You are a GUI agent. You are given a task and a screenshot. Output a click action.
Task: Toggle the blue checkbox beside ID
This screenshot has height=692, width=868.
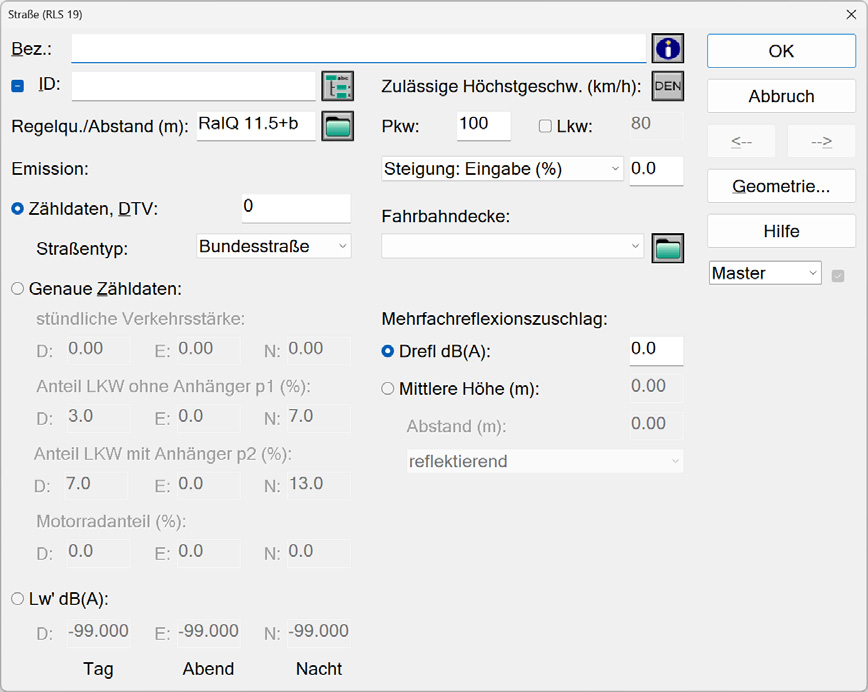pos(18,86)
